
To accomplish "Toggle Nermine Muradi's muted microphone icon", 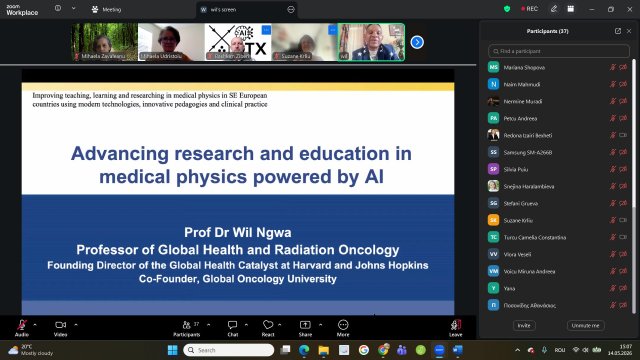I will point(613,101).
